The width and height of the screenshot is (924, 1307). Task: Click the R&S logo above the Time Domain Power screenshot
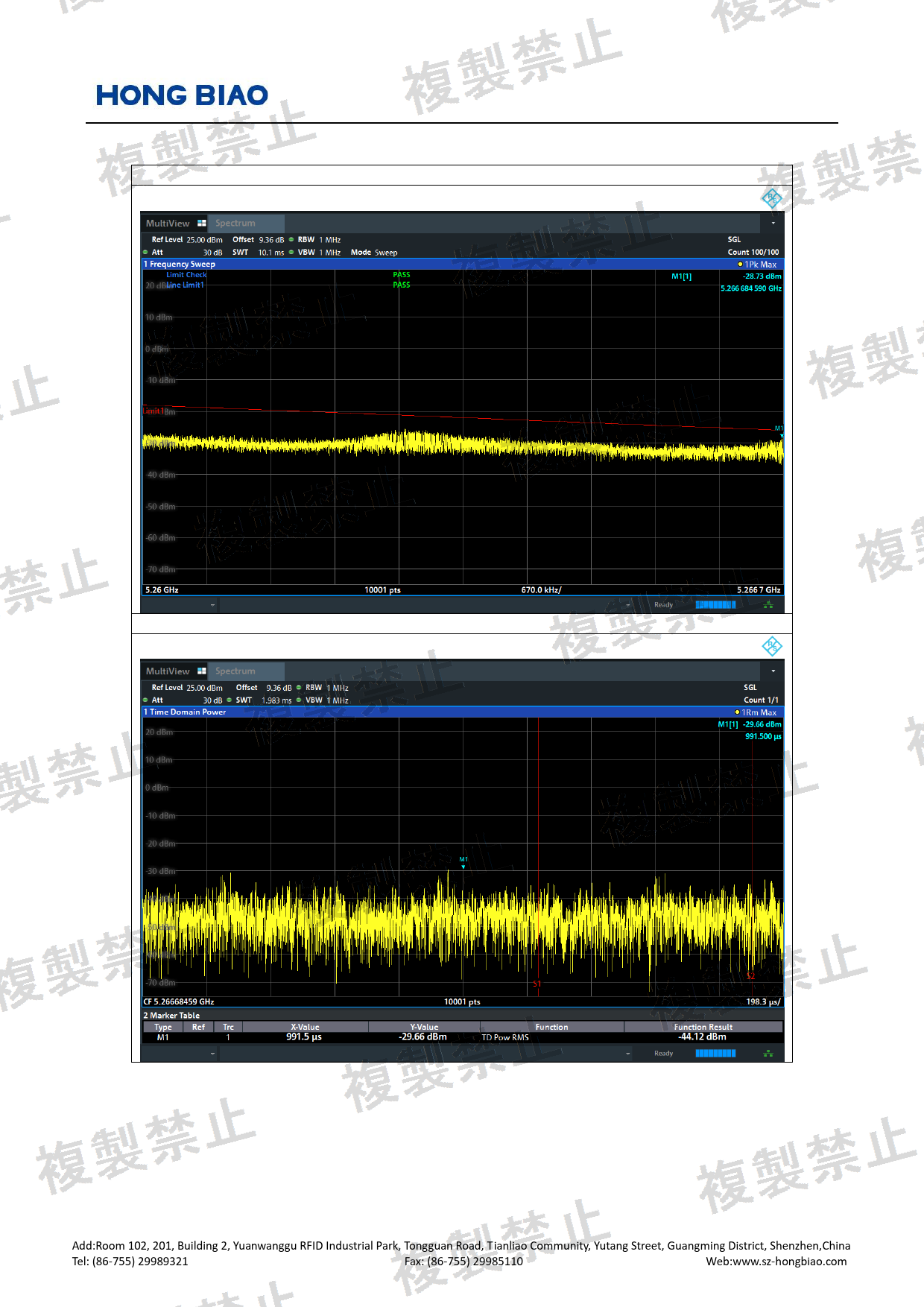(771, 646)
